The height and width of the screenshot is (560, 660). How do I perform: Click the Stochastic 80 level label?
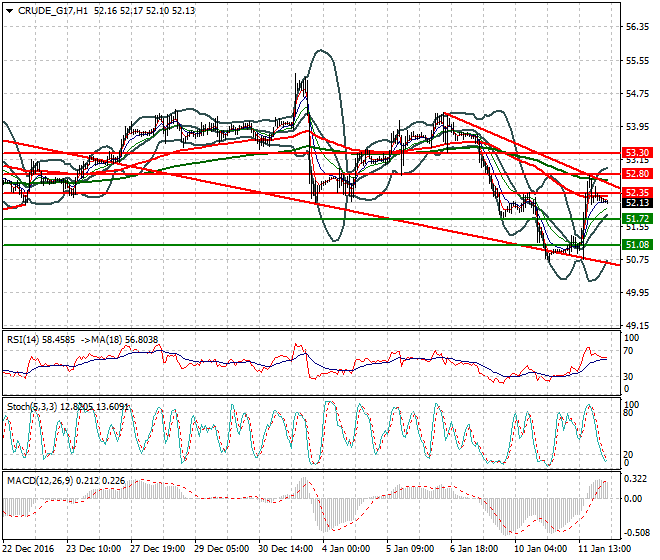[628, 413]
